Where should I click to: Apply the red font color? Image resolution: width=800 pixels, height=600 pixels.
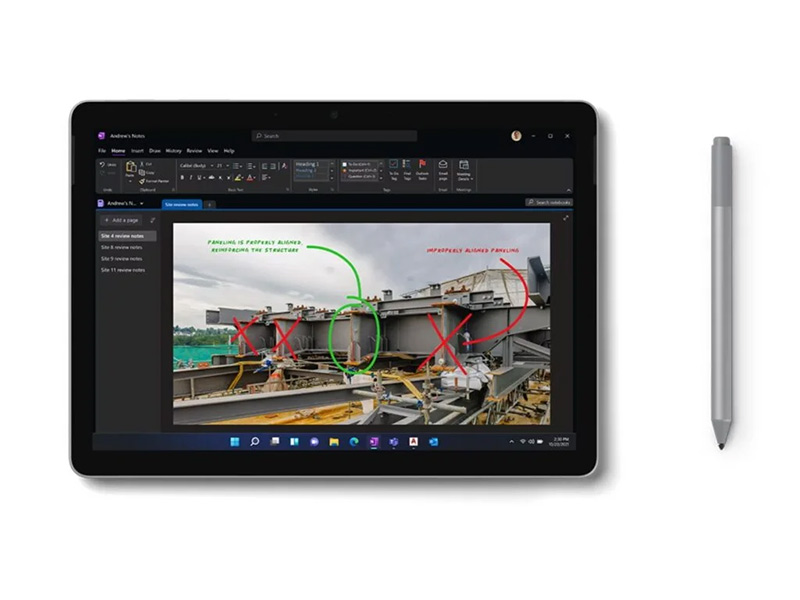pyautogui.click(x=250, y=178)
